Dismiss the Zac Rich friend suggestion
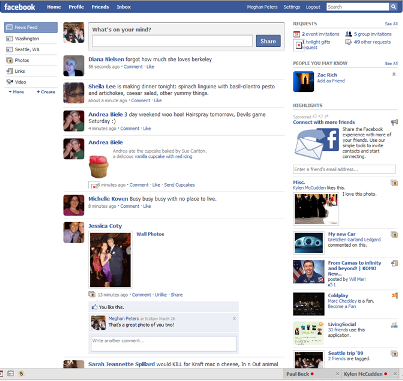Screen dimensions: 403x381 (394, 74)
